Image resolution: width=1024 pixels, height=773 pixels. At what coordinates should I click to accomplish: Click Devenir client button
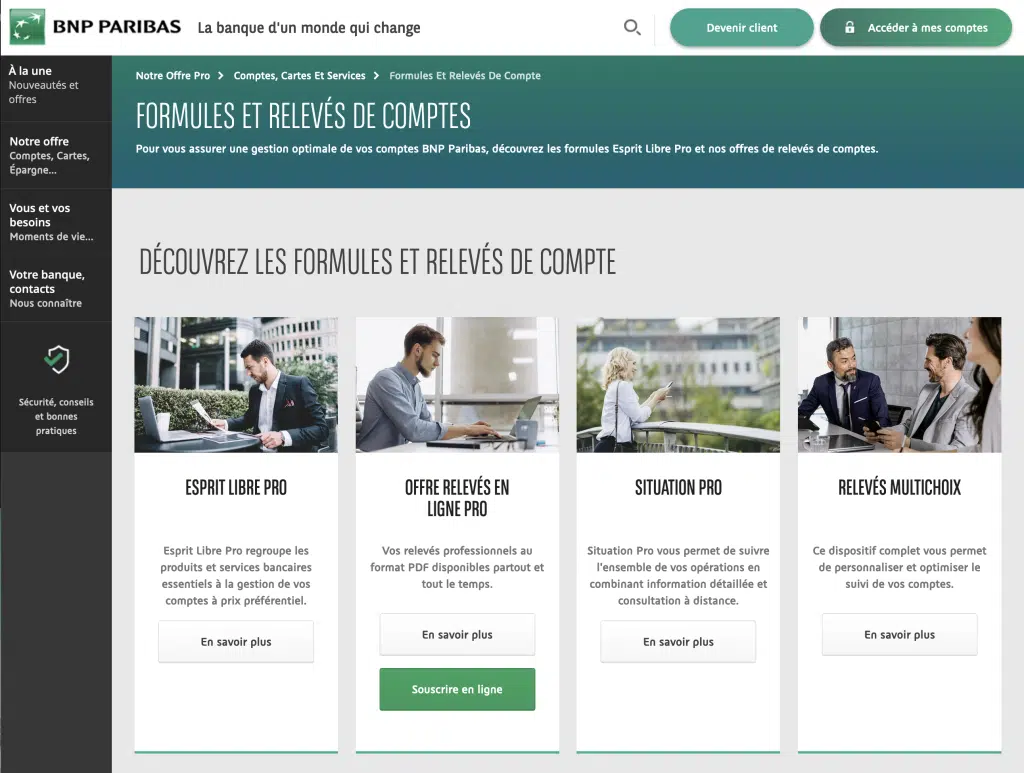742,27
